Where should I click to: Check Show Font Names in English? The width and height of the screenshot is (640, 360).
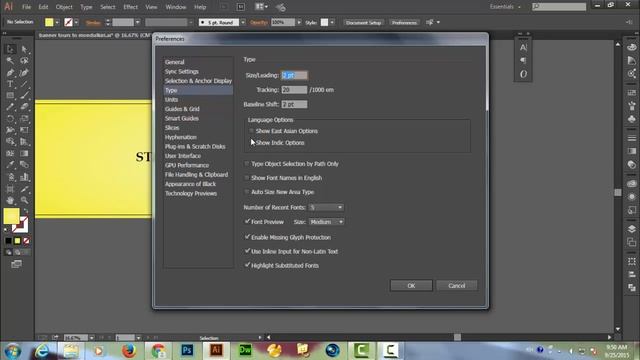click(247, 178)
